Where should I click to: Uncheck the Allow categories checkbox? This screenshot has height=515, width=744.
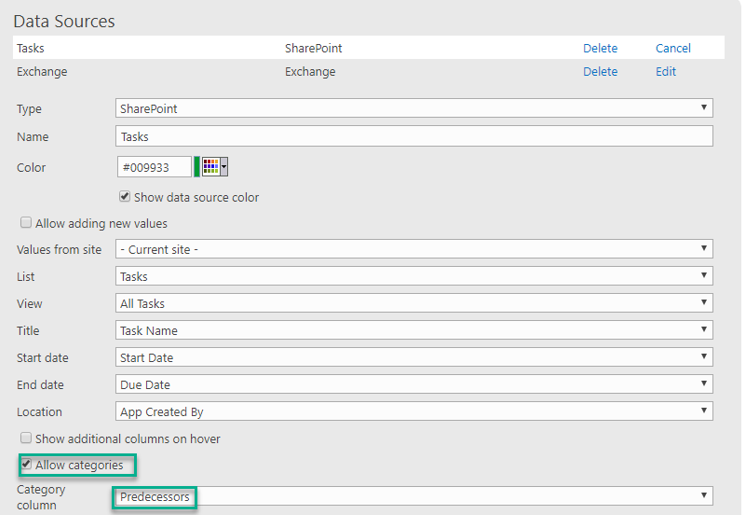coord(26,464)
